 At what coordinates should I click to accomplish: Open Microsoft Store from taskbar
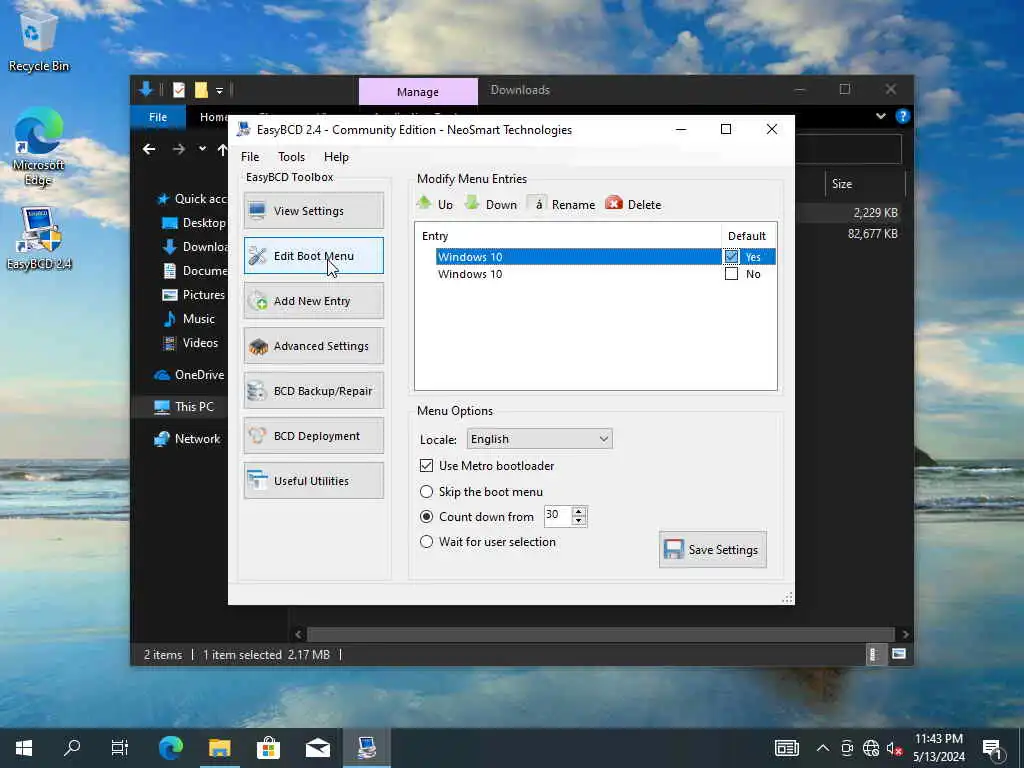point(268,748)
